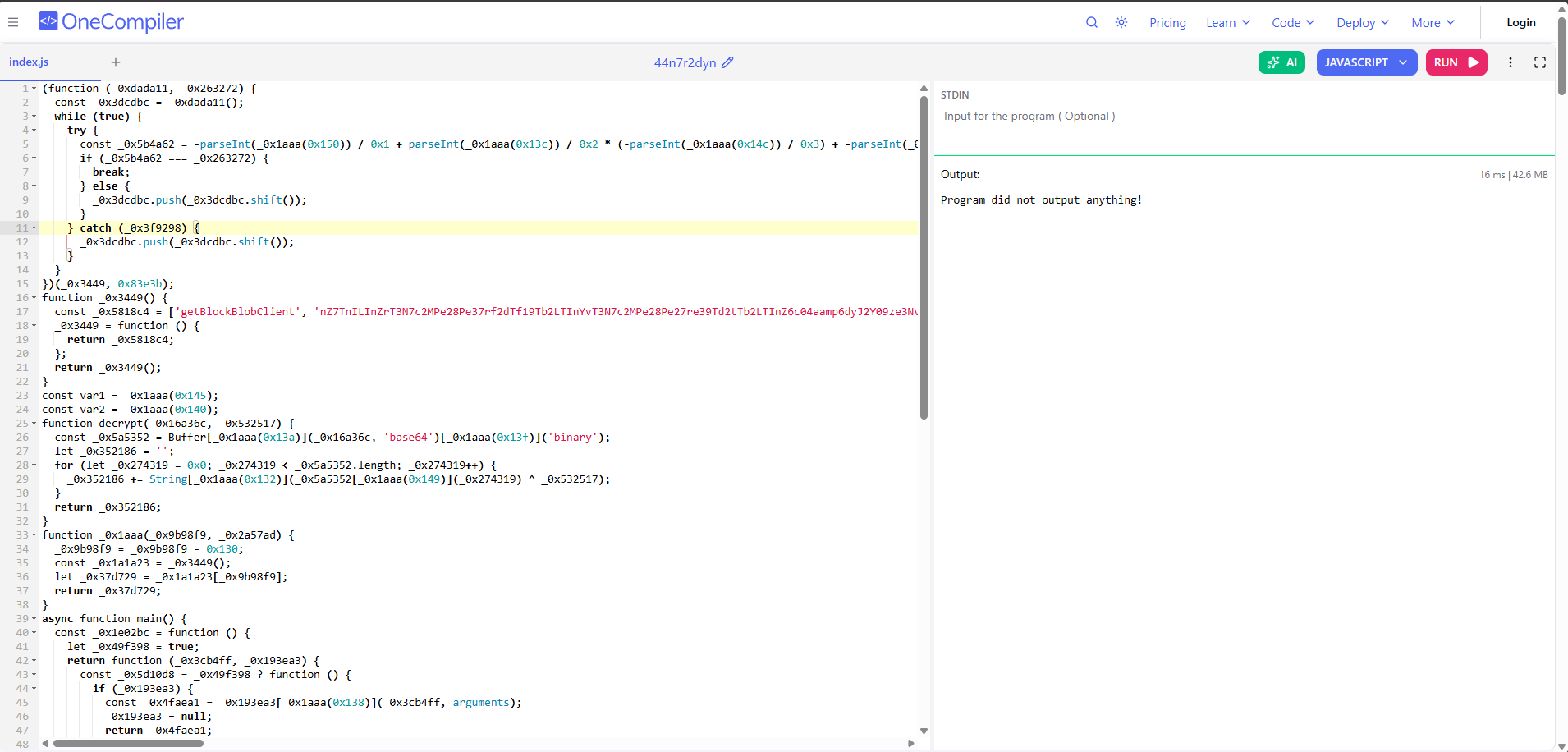Collapse code fold arrow at line 4
1568x752 pixels.
(34, 131)
